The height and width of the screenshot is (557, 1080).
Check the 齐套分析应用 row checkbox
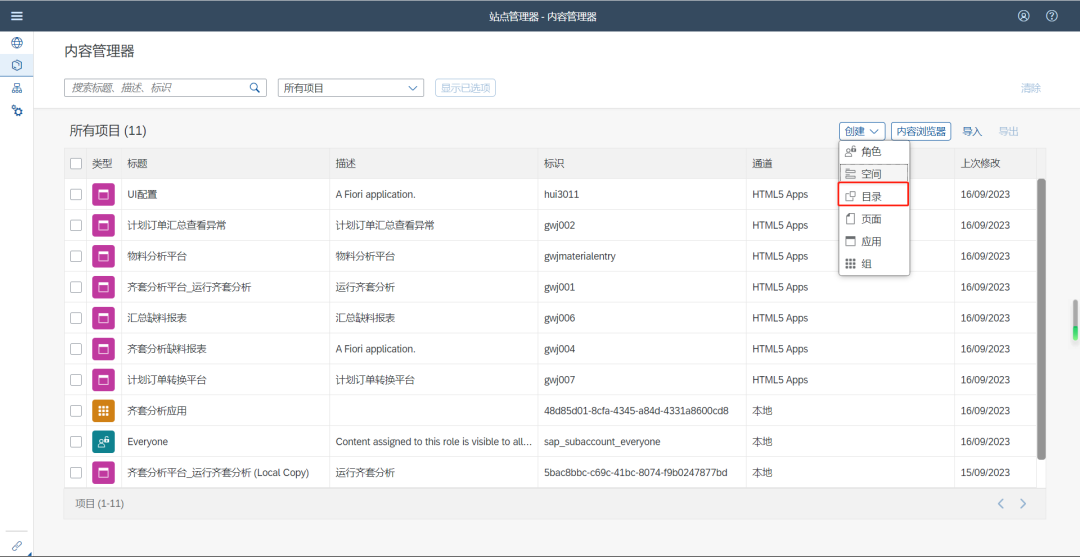[x=76, y=411]
